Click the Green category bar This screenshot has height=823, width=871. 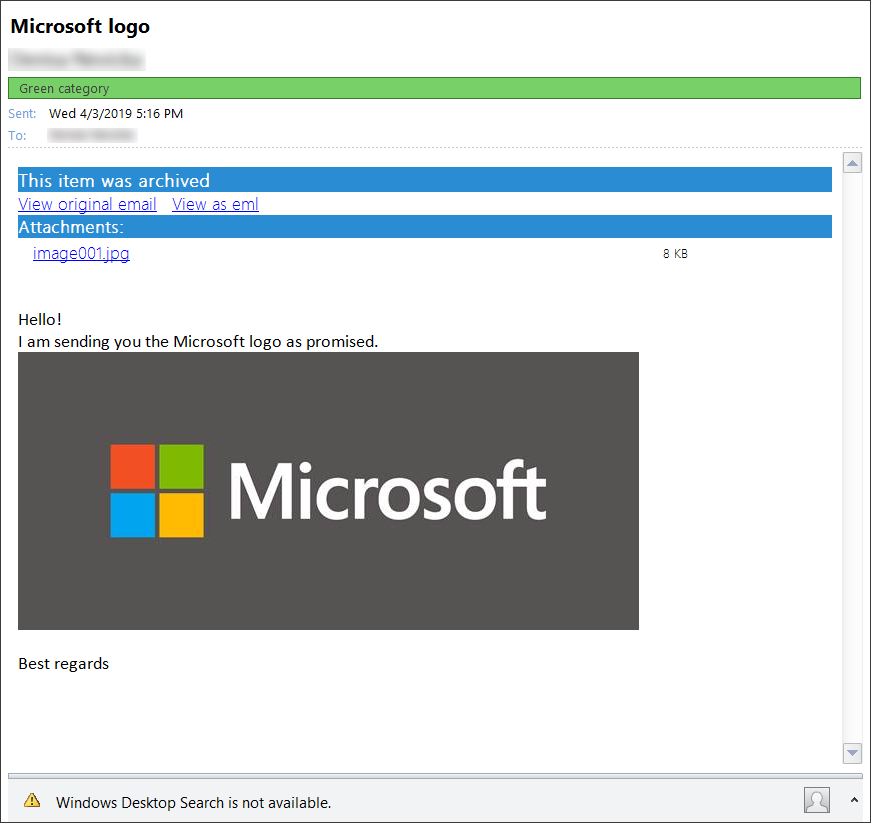(434, 89)
